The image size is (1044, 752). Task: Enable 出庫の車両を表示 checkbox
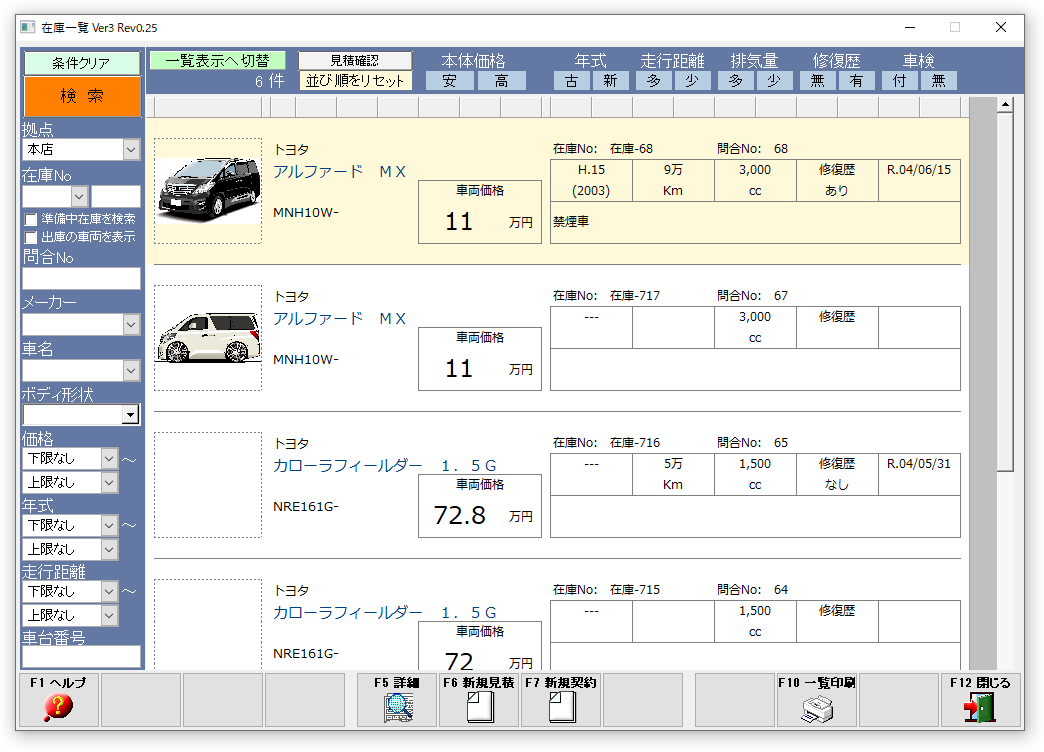pyautogui.click(x=31, y=237)
